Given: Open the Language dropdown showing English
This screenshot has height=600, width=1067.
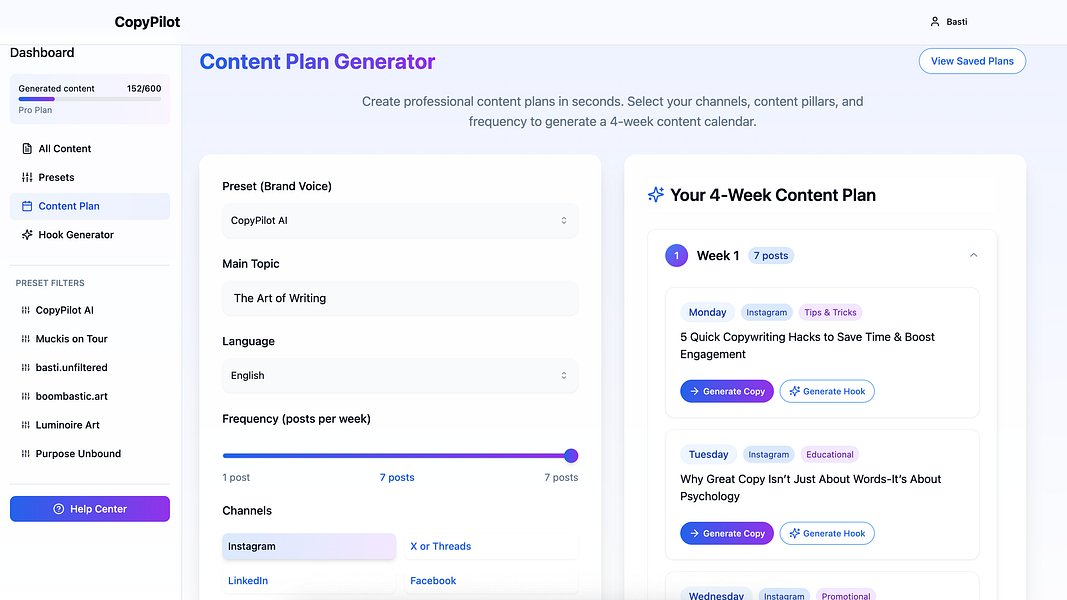Looking at the screenshot, I should tap(400, 376).
